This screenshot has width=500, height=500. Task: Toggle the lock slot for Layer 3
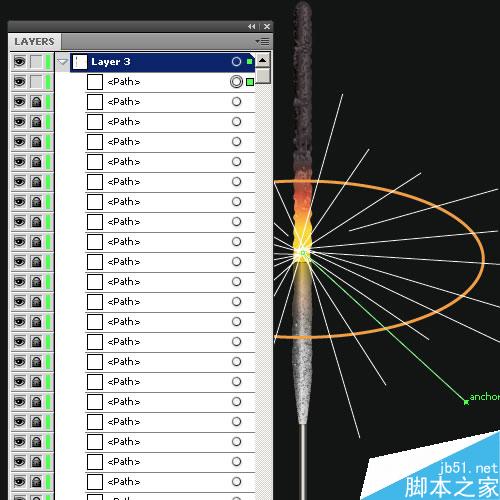[x=36, y=62]
